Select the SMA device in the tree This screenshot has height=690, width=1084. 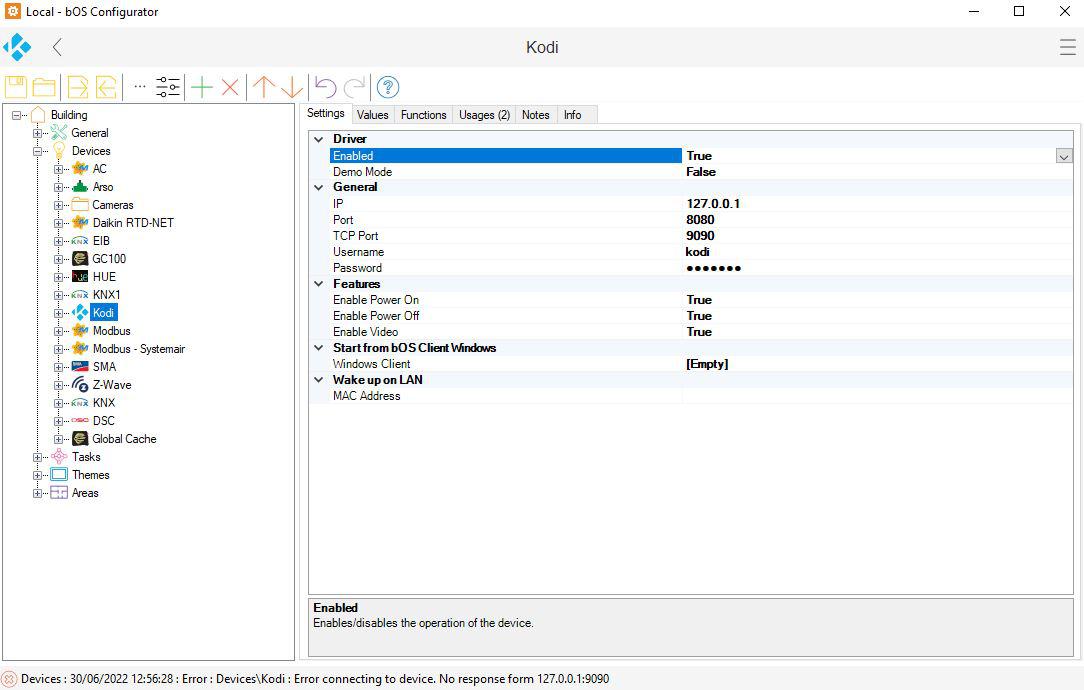tap(104, 366)
